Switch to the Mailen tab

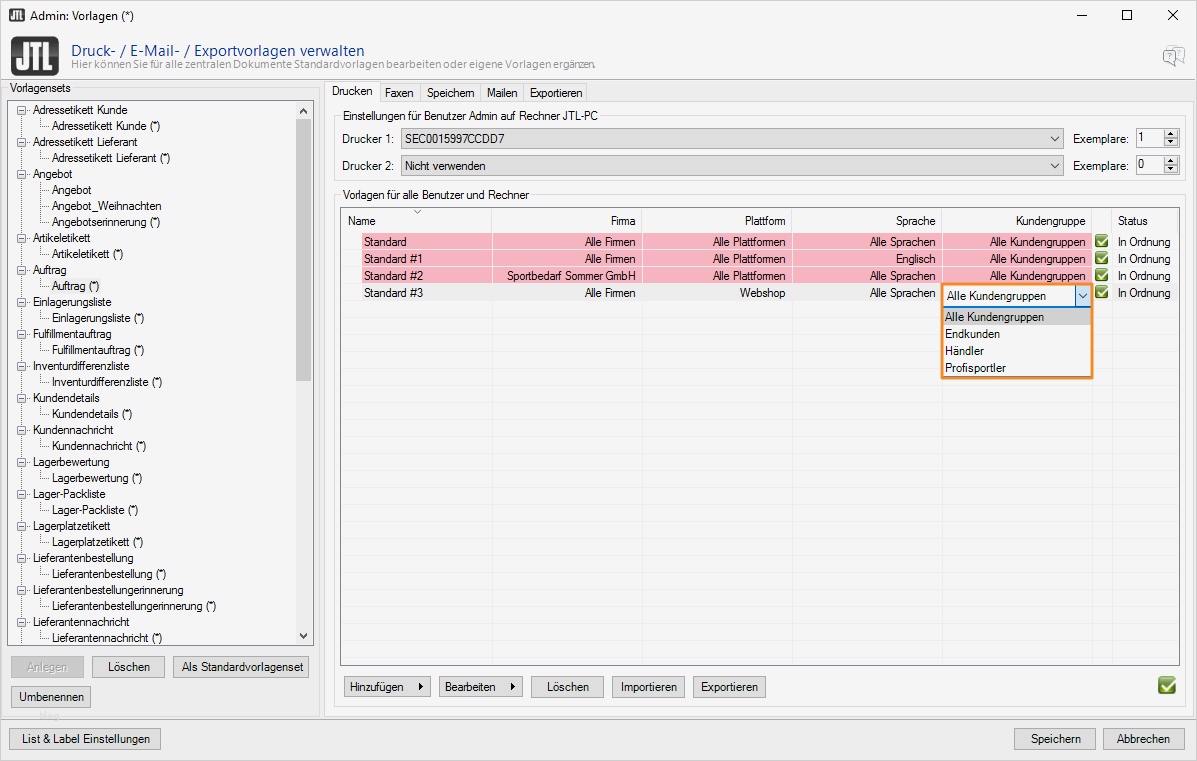(502, 93)
